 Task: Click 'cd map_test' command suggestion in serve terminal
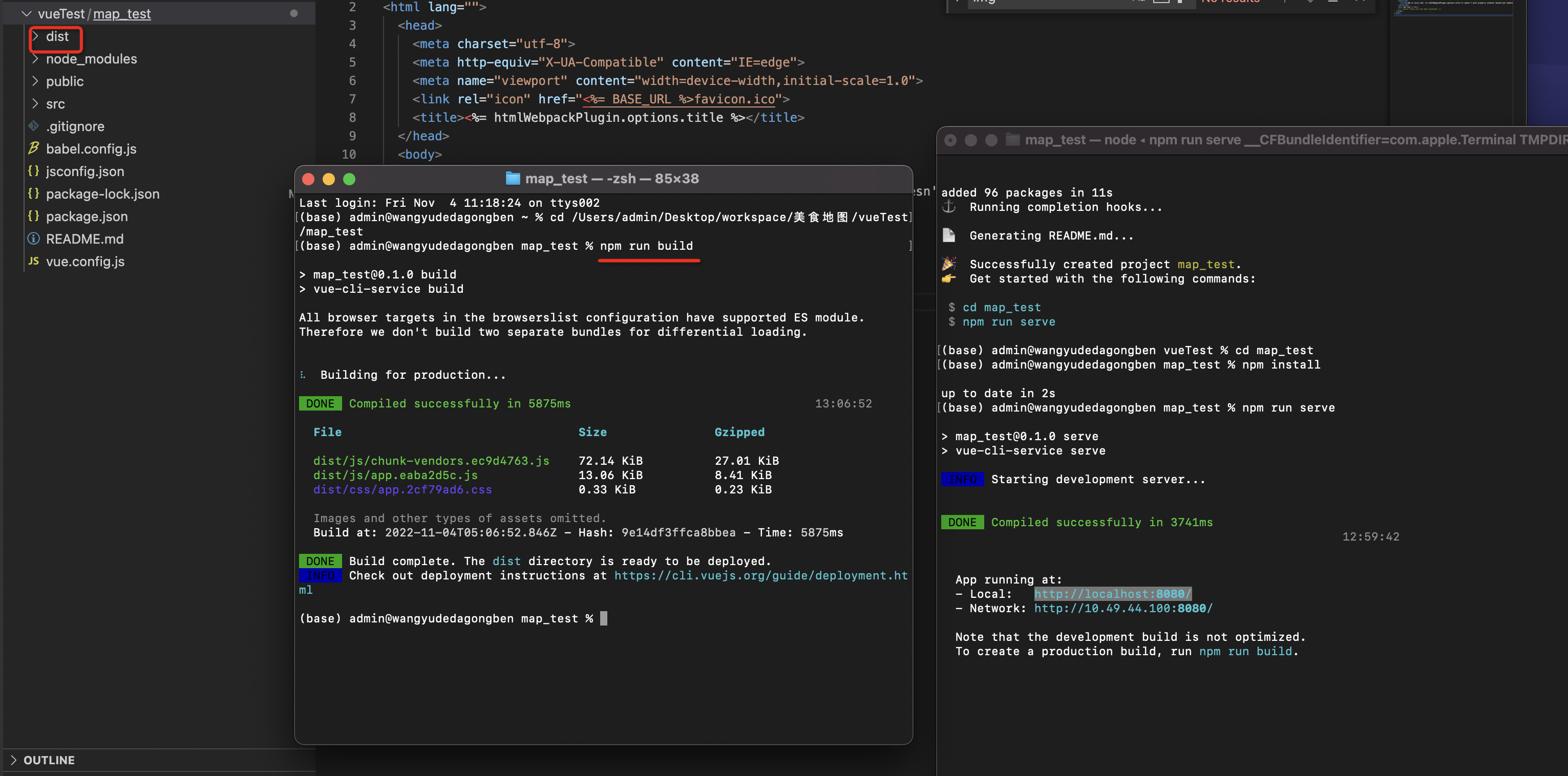[1001, 307]
